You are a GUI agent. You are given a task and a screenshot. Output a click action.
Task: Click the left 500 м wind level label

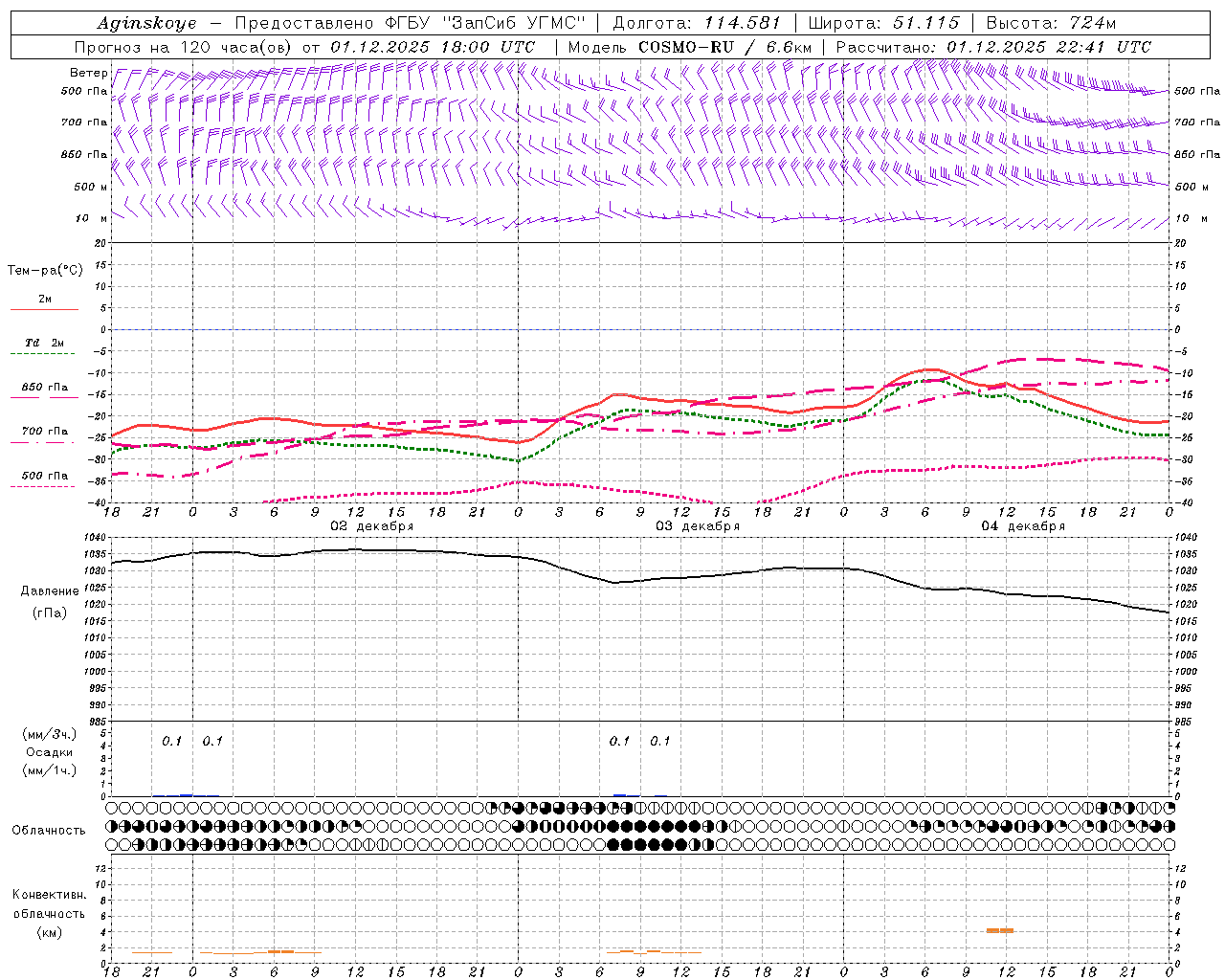(x=91, y=187)
